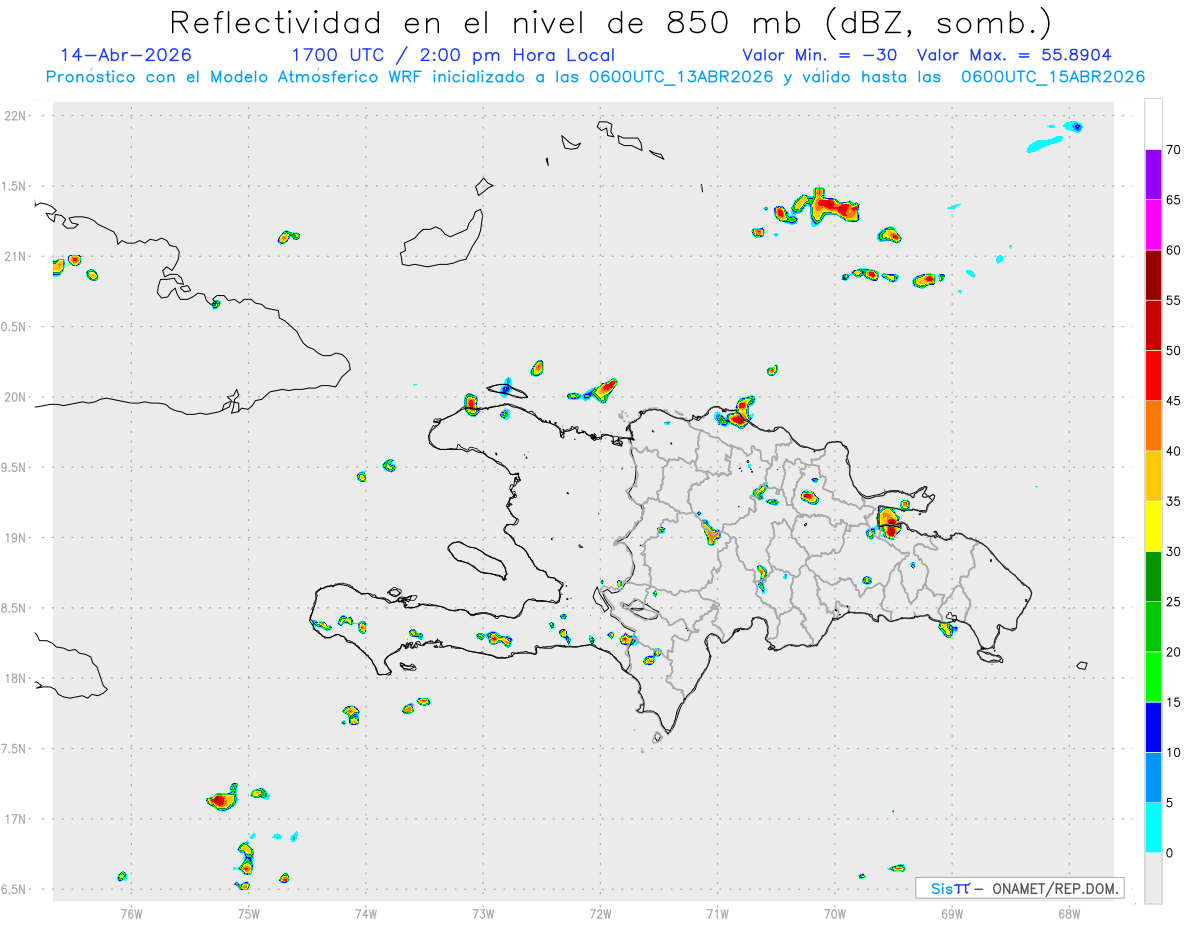Click the 1700 UTC local time text

[x=453, y=55]
